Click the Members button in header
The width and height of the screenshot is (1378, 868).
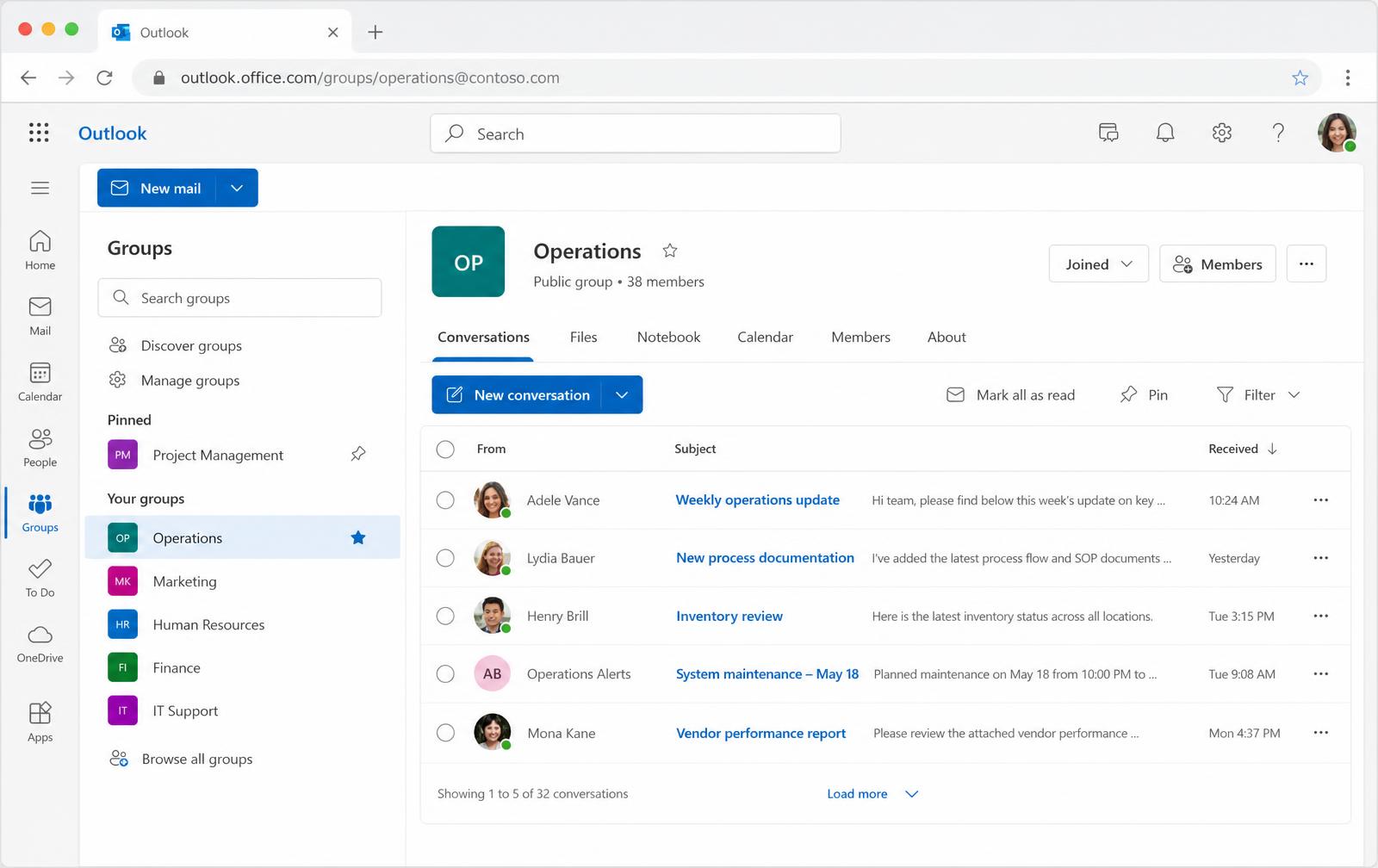click(x=1218, y=263)
